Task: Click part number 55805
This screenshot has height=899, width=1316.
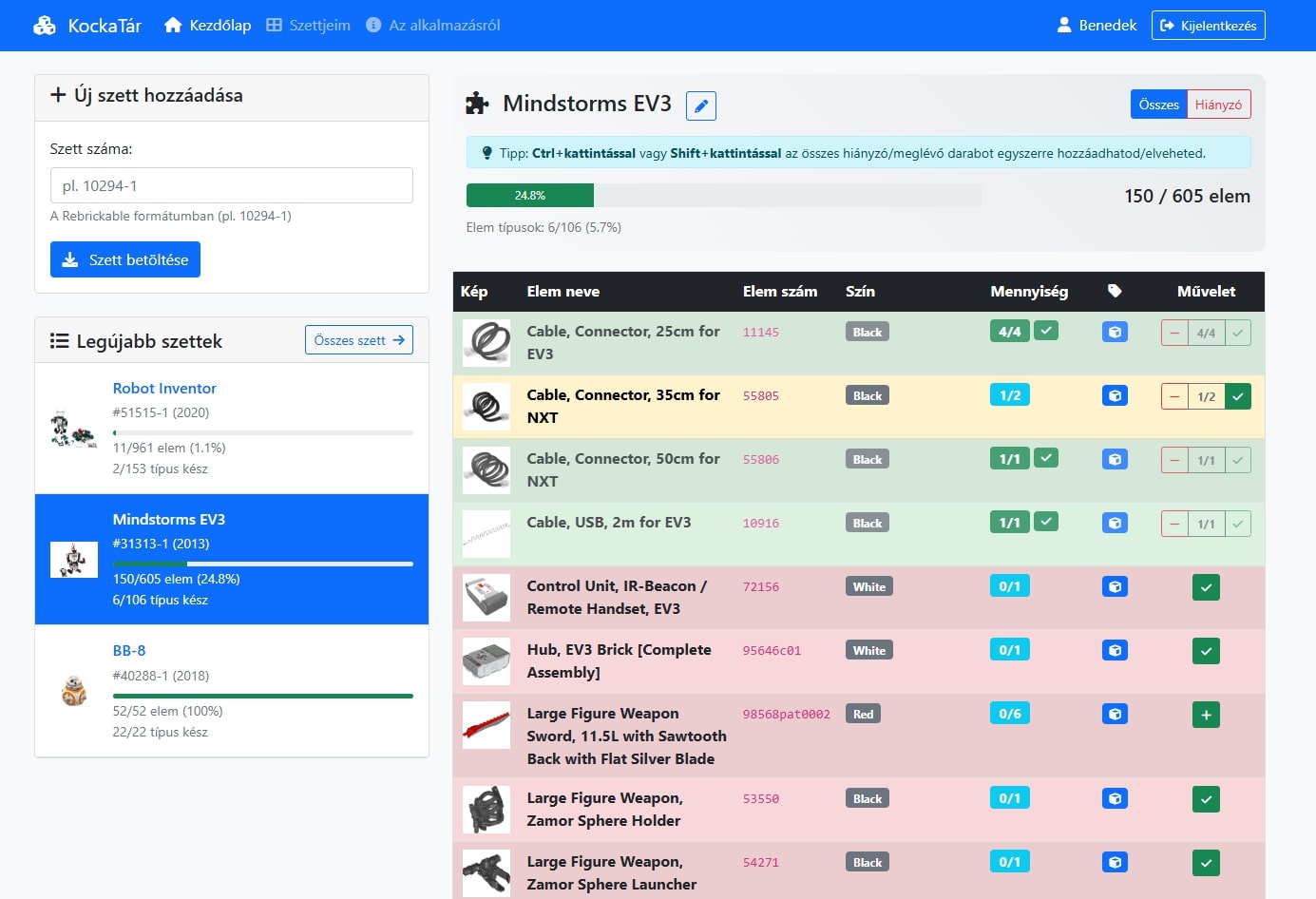Action: click(x=761, y=396)
